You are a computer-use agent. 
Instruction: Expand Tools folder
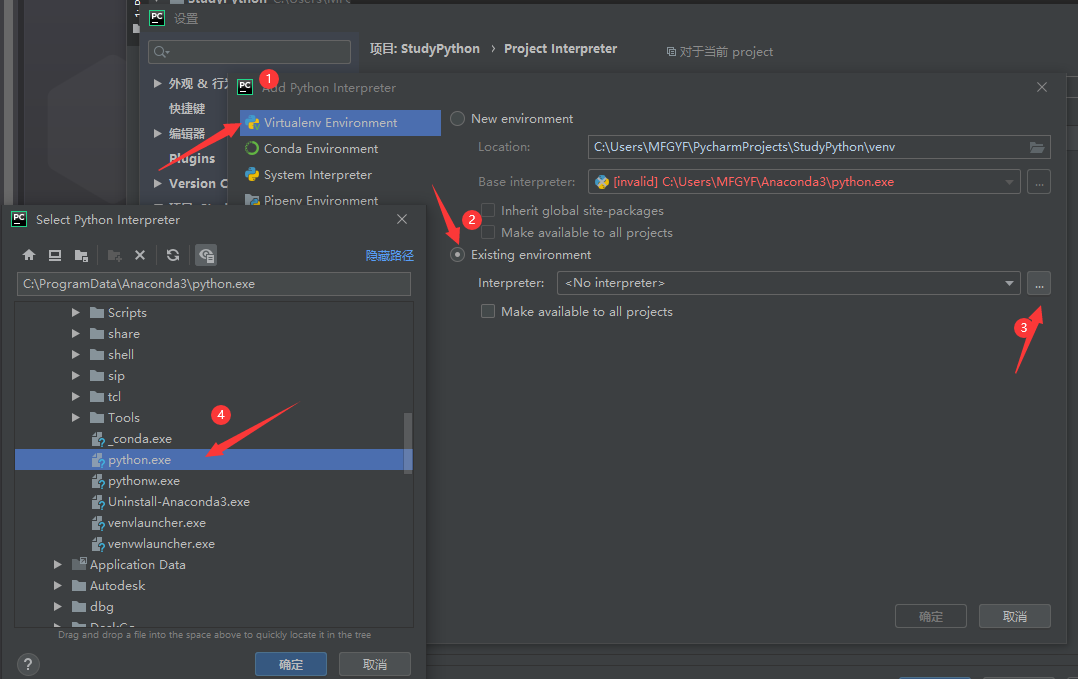(x=76, y=417)
